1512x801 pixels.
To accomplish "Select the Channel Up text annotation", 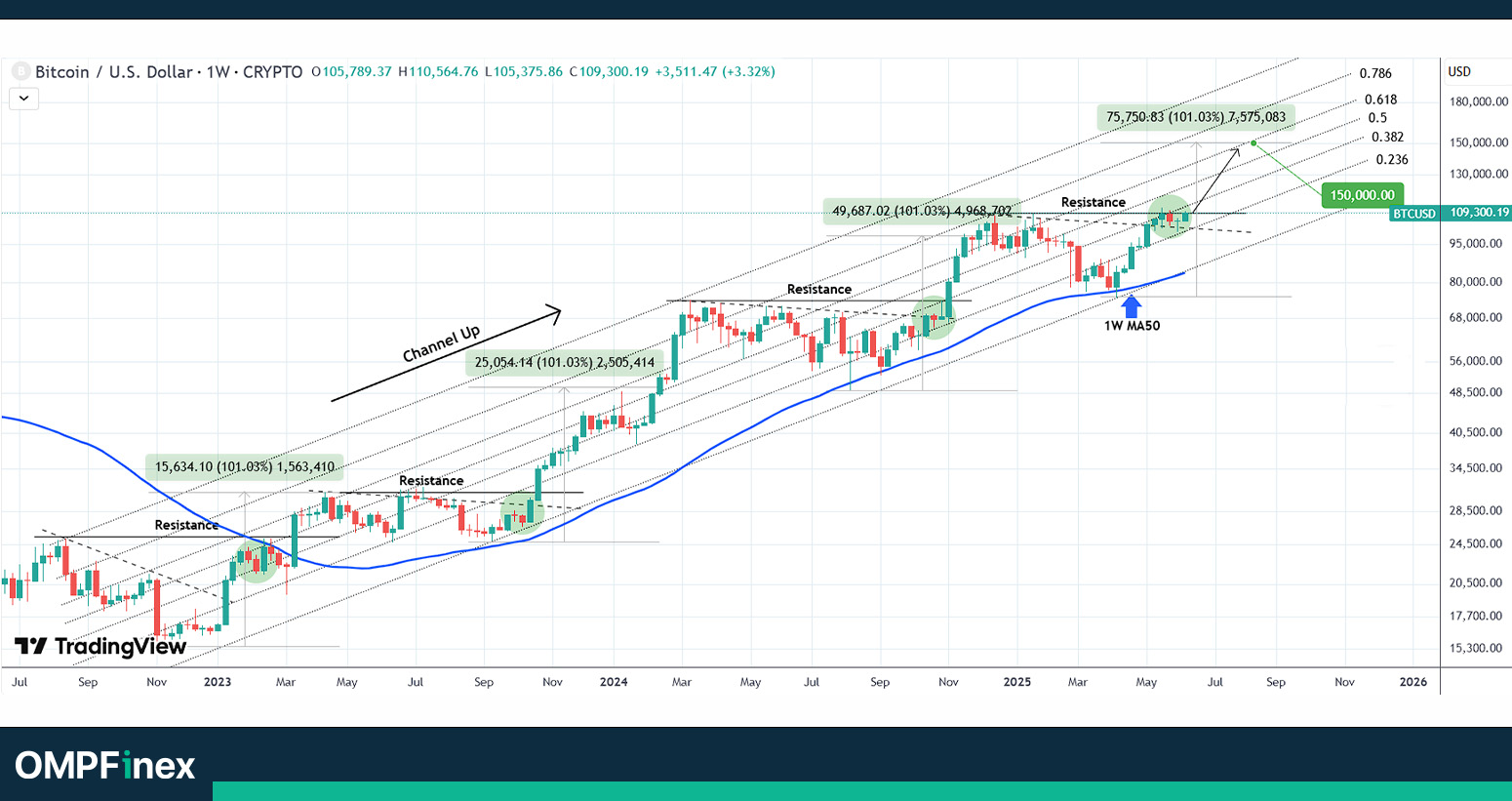I will 442,343.
